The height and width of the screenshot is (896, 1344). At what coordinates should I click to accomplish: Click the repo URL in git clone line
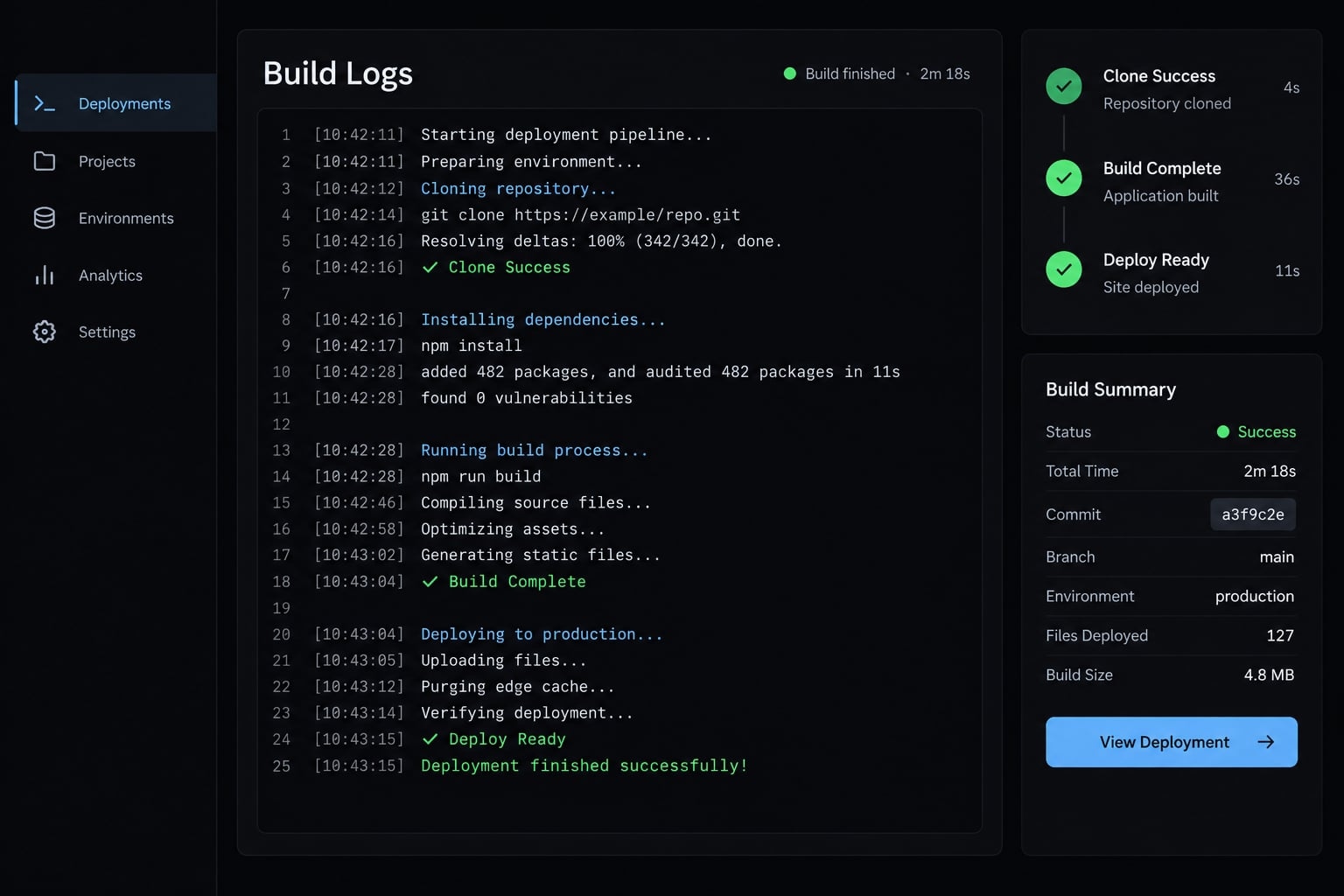[x=626, y=215]
